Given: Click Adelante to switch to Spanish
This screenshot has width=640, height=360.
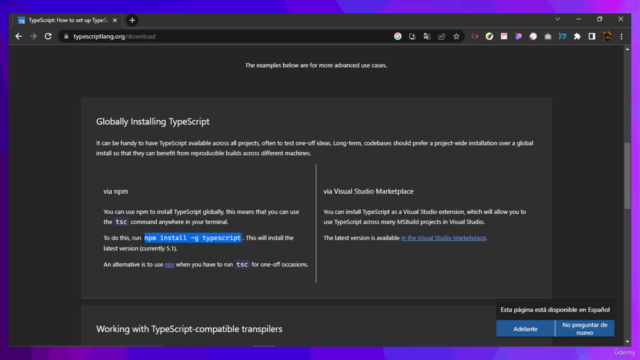Looking at the screenshot, I should (x=525, y=329).
